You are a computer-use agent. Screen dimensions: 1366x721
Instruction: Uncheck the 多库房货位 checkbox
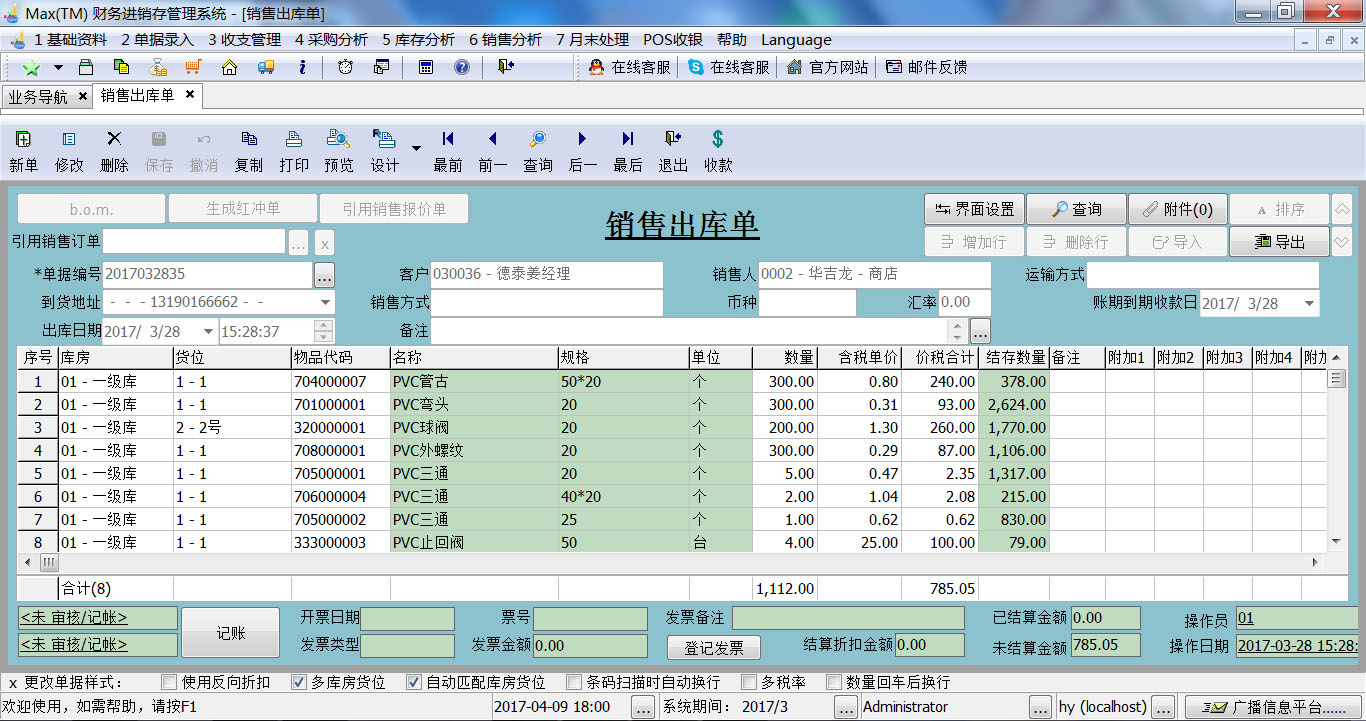pyautogui.click(x=299, y=682)
